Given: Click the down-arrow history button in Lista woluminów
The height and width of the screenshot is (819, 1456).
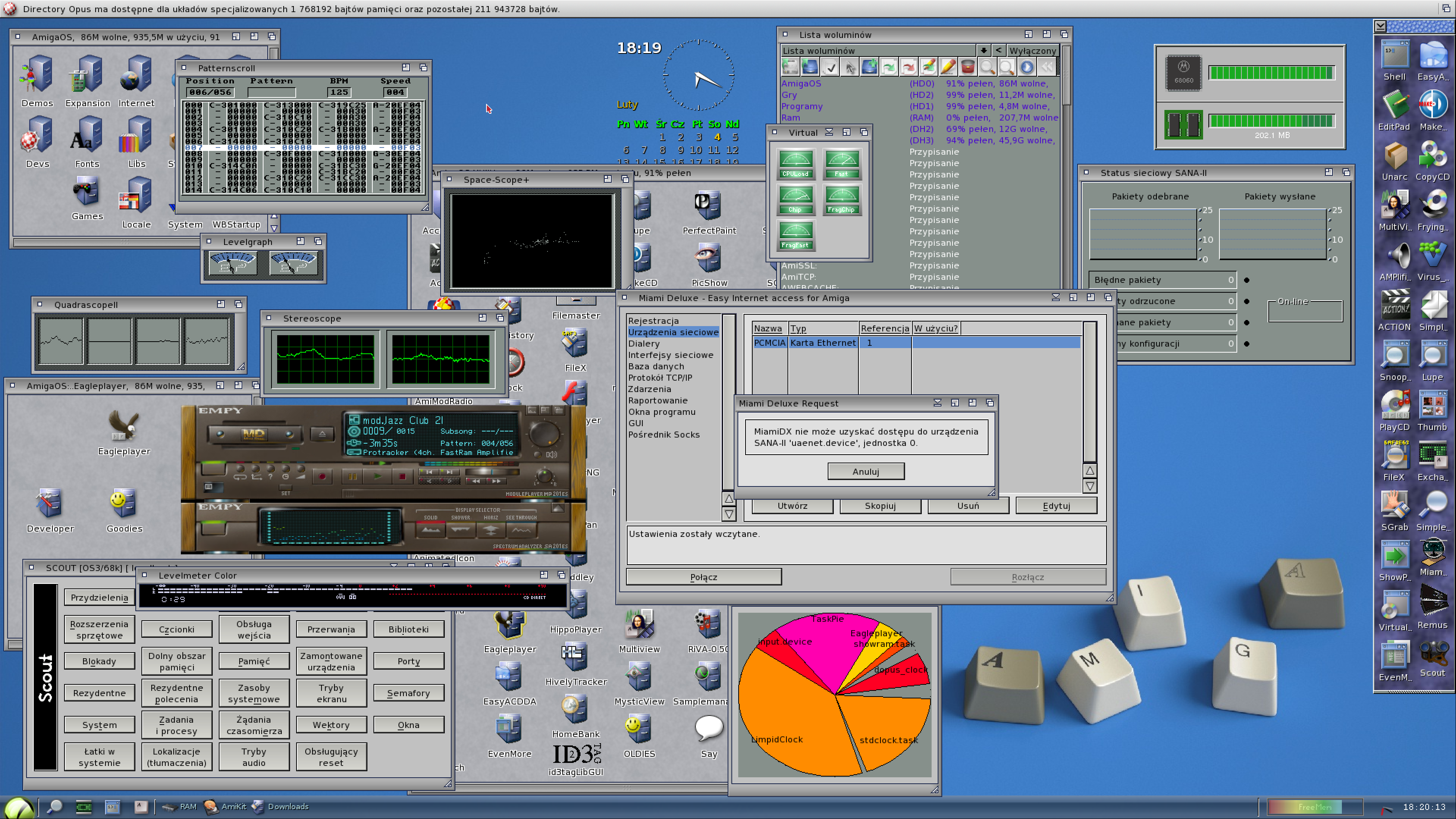Looking at the screenshot, I should point(984,50).
